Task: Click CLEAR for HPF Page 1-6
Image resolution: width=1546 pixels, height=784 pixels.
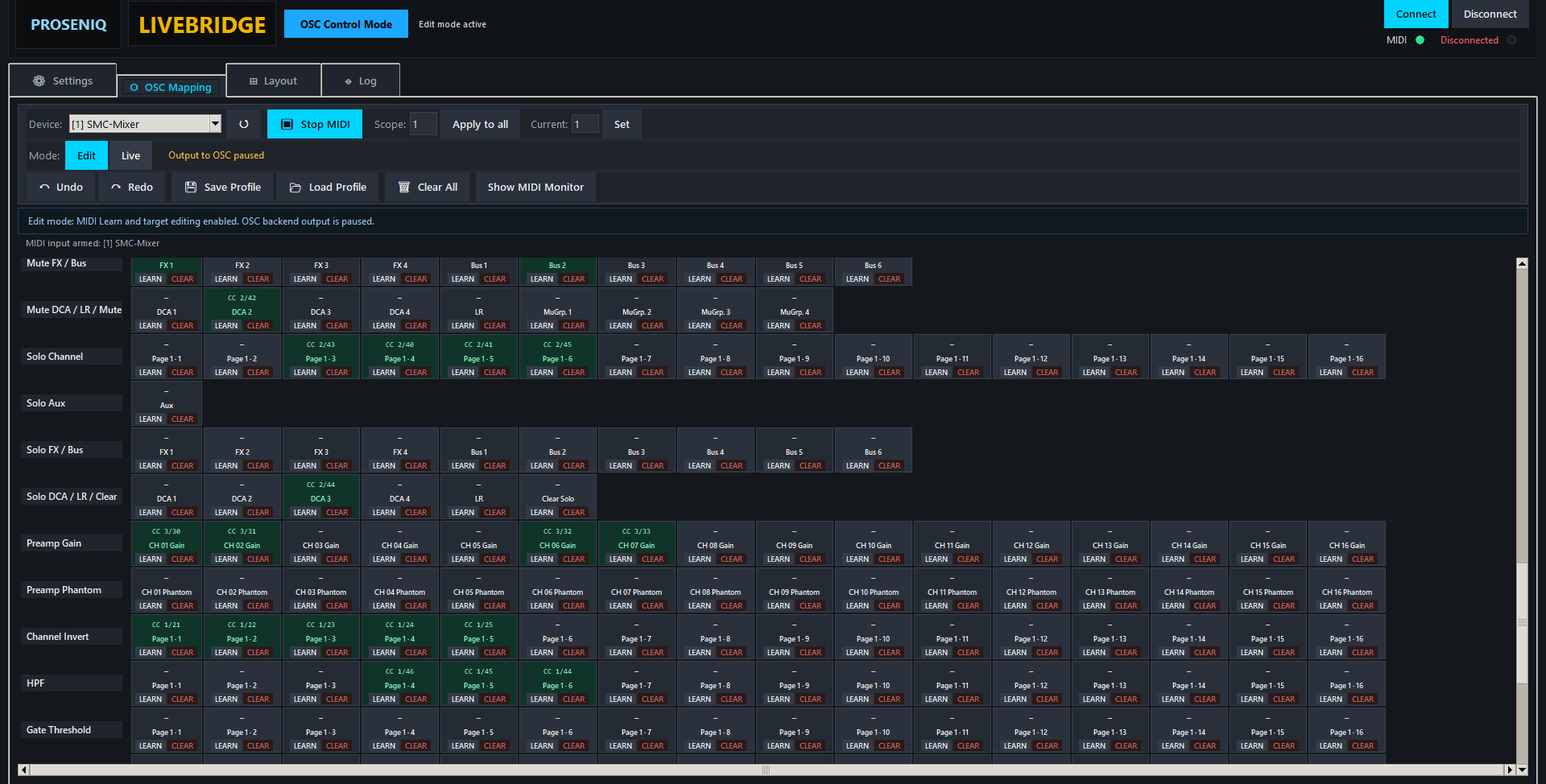Action: point(574,699)
